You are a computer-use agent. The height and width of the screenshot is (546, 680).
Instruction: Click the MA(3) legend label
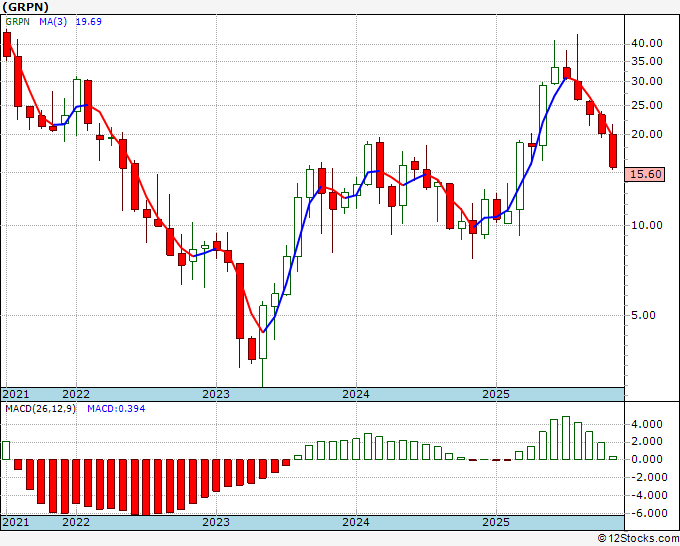pyautogui.click(x=53, y=22)
